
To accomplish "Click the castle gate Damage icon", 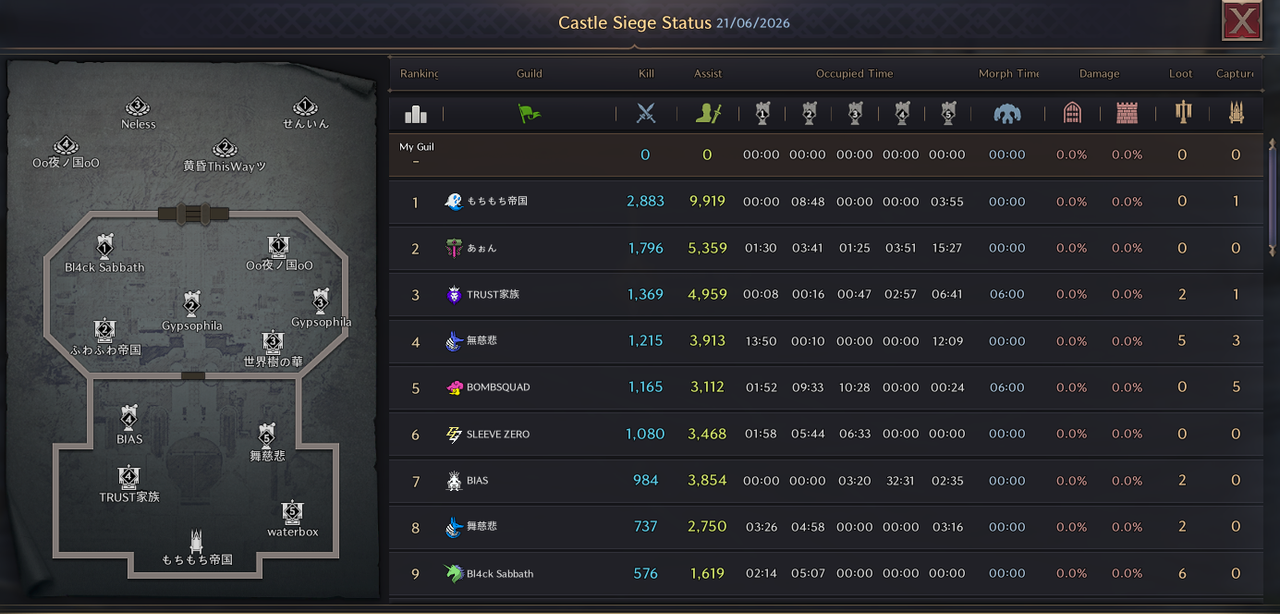I will 1072,114.
